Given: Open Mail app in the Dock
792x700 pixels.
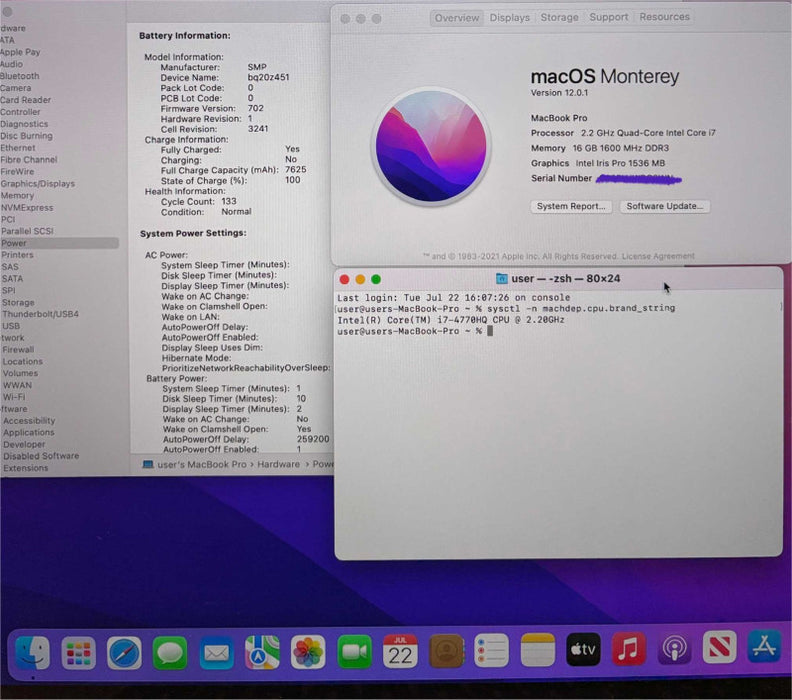Looking at the screenshot, I should click(x=216, y=653).
